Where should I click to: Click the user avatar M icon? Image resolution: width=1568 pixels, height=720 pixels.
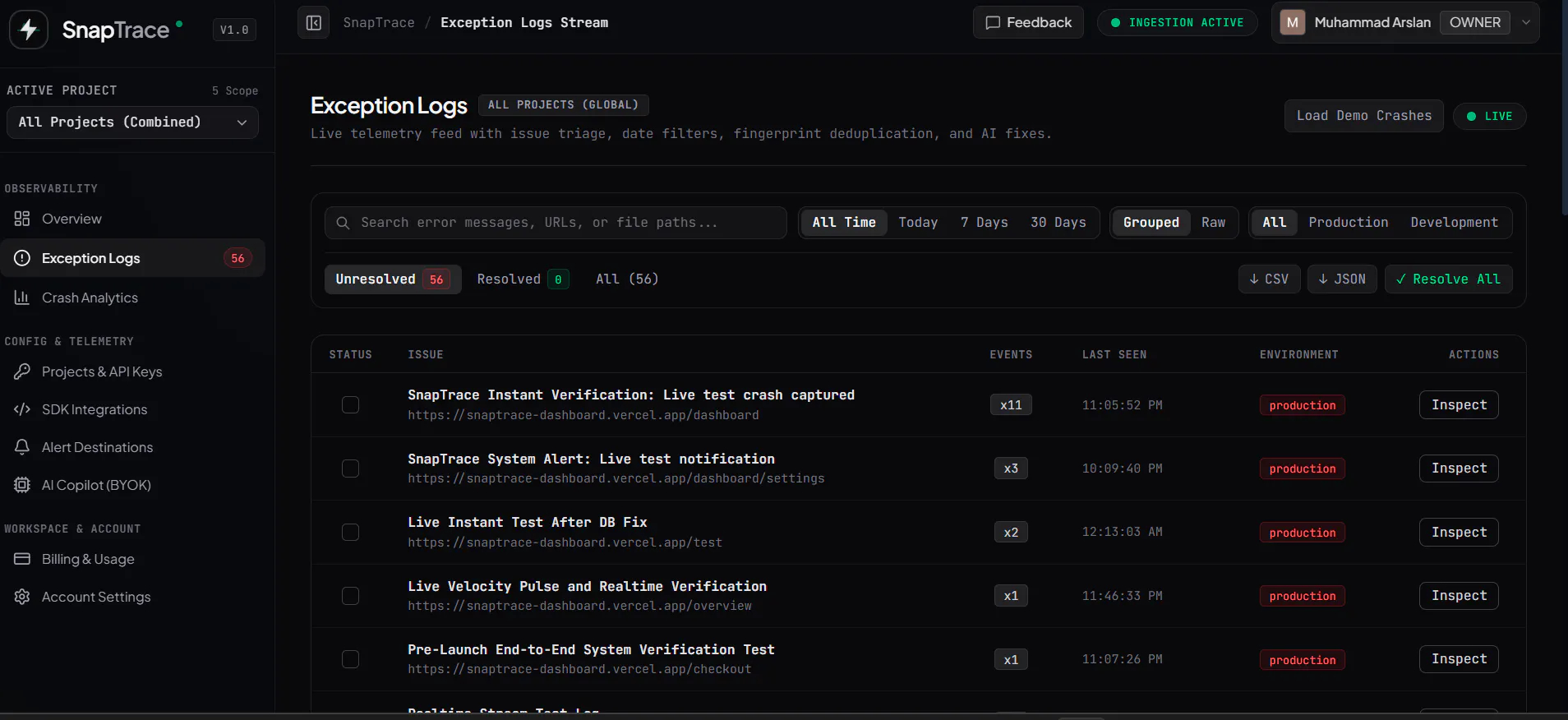pos(1293,23)
